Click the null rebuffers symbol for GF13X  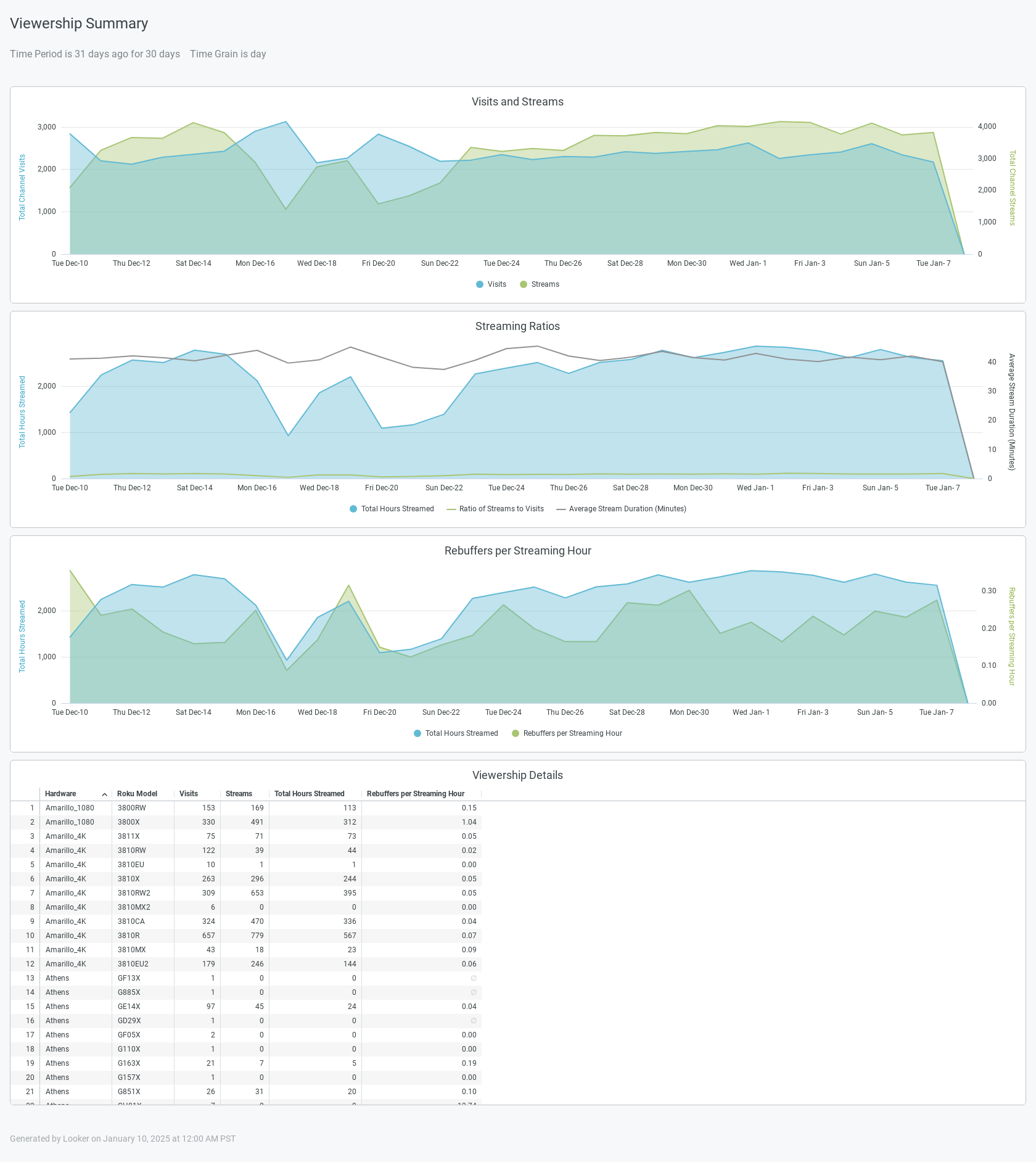(474, 978)
